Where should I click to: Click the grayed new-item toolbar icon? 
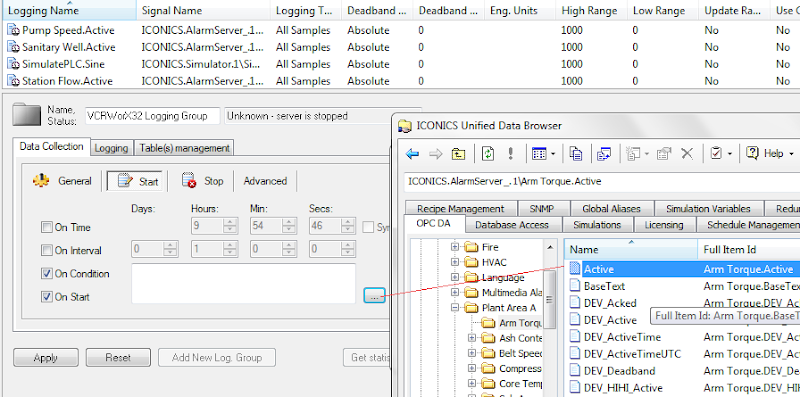click(633, 154)
